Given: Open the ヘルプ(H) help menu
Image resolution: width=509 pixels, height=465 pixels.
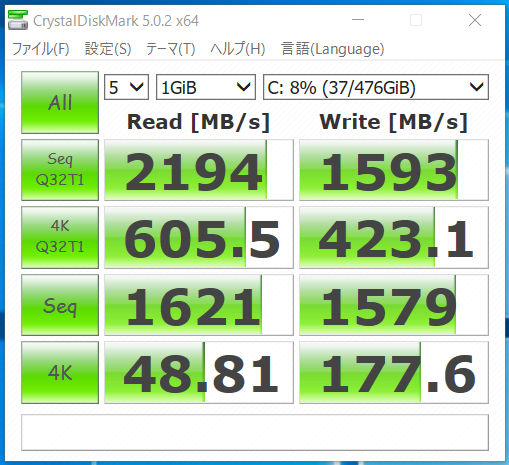Looking at the screenshot, I should [x=238, y=49].
